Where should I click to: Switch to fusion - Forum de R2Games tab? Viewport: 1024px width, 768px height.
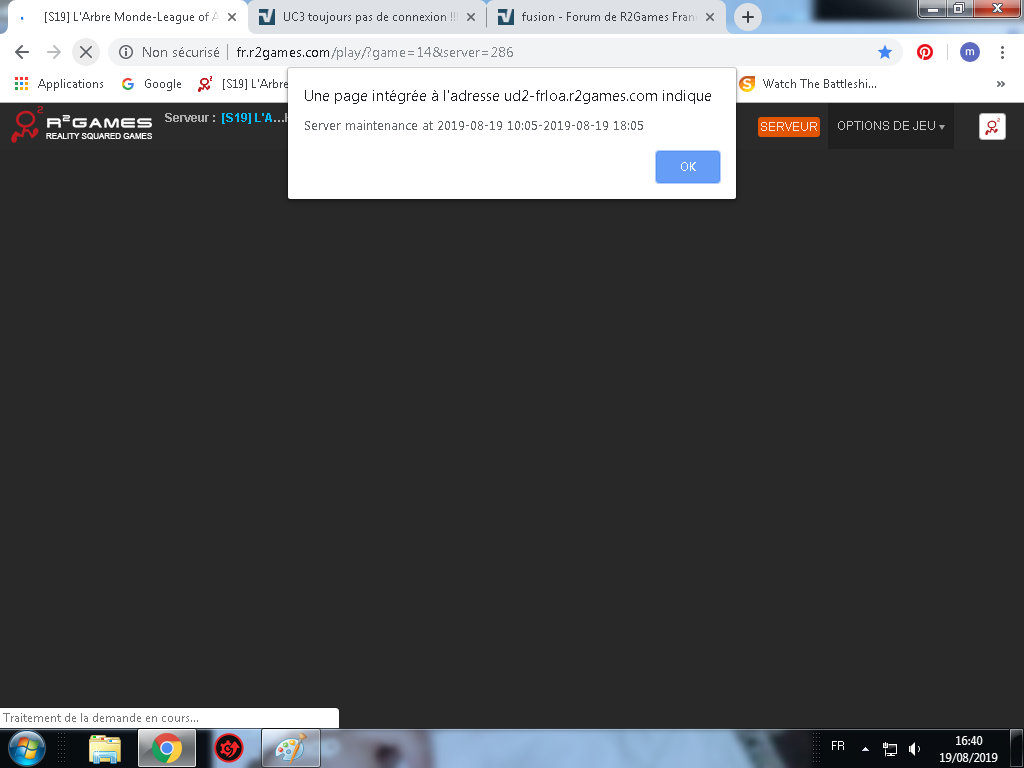(605, 17)
